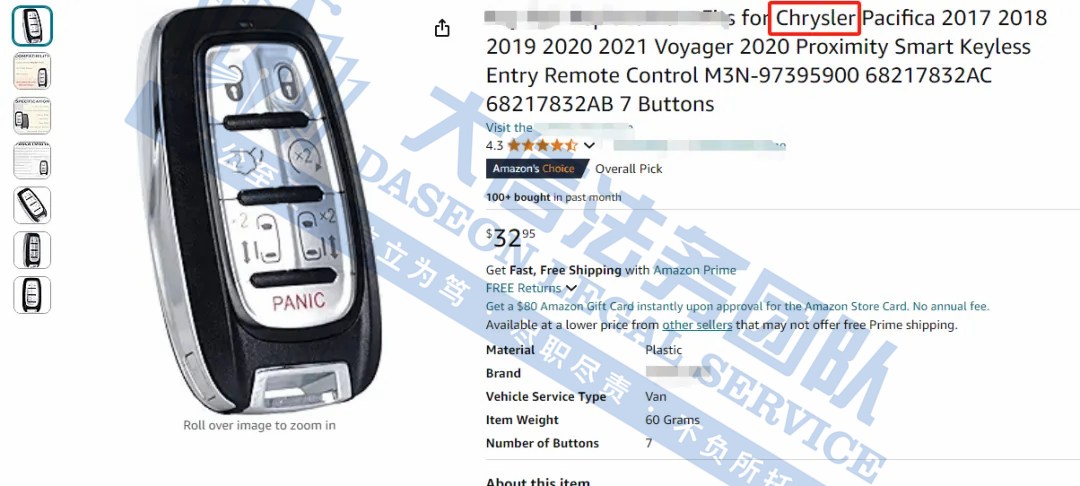1080x486 pixels.
Task: Click the Amazon's Choice badge
Action: 537,169
